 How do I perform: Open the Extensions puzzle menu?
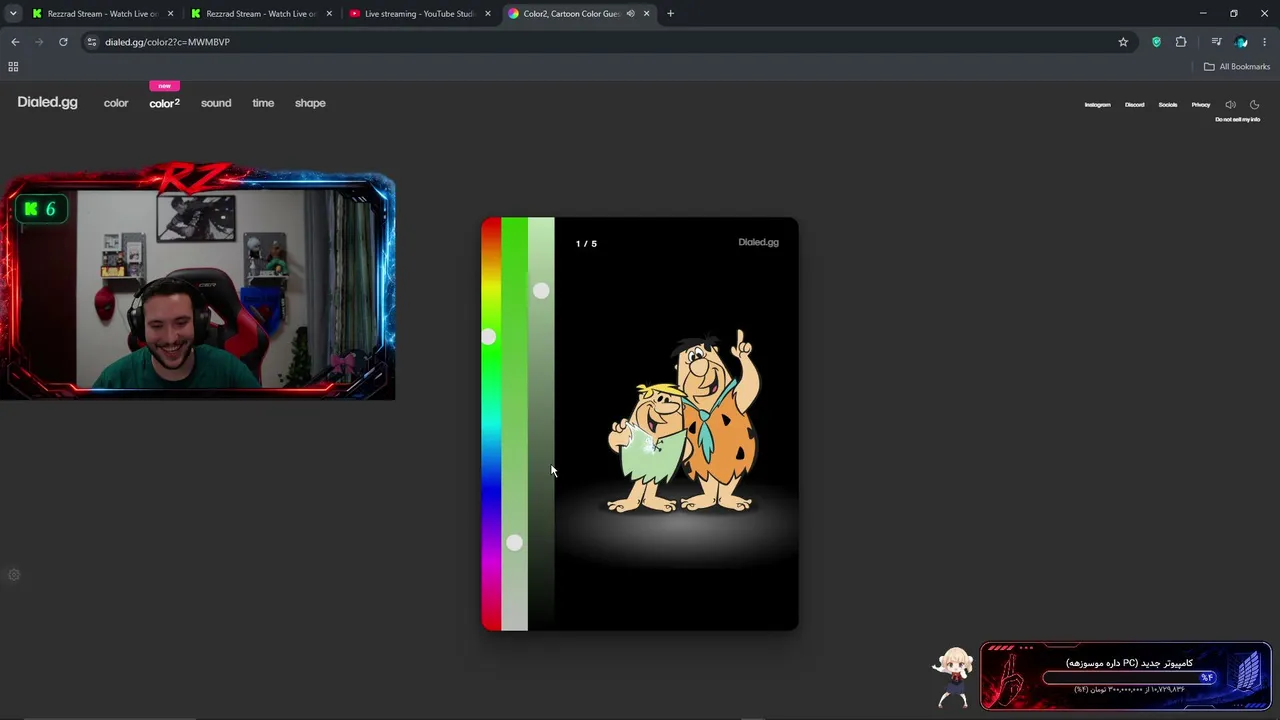coord(1181,42)
